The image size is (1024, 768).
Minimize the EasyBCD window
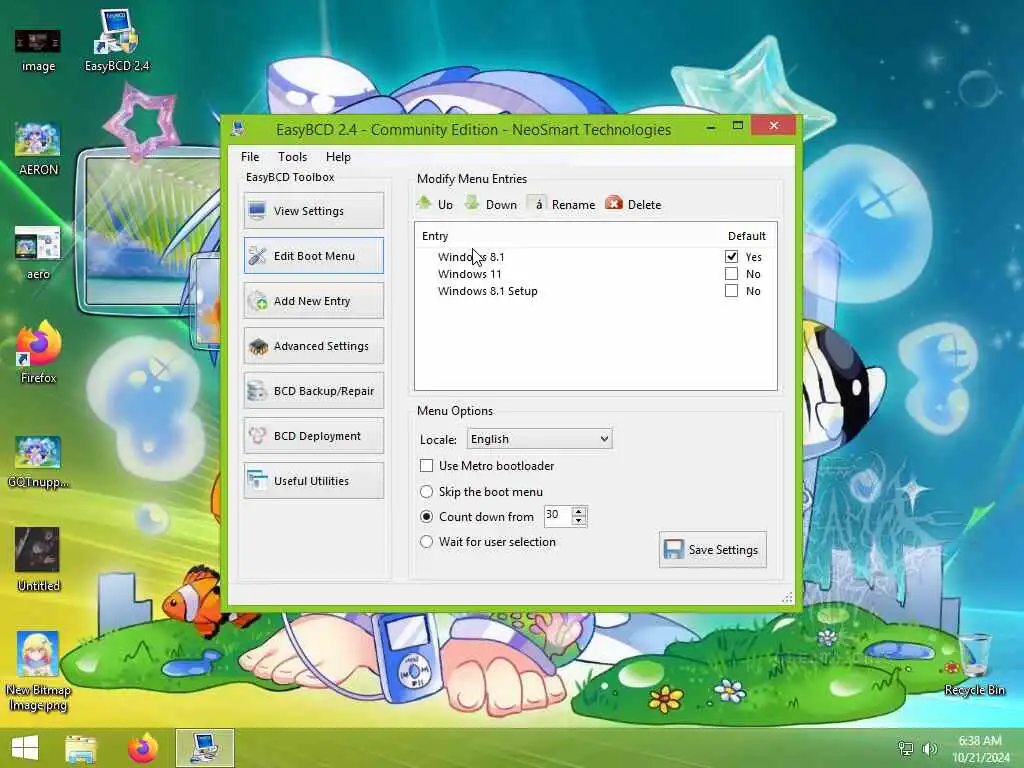[711, 126]
